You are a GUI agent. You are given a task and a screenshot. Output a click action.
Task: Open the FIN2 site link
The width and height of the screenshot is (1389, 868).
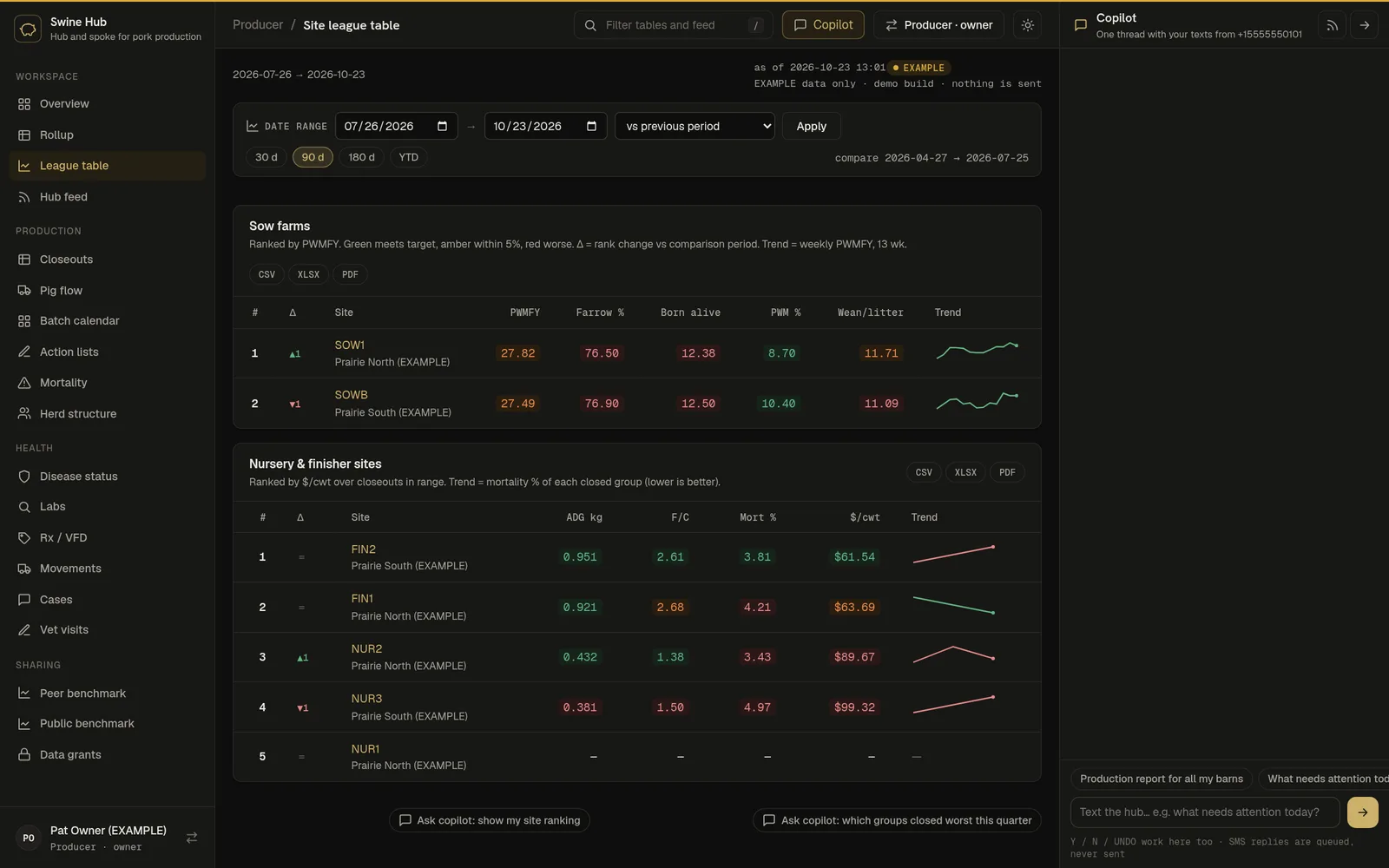coord(364,549)
